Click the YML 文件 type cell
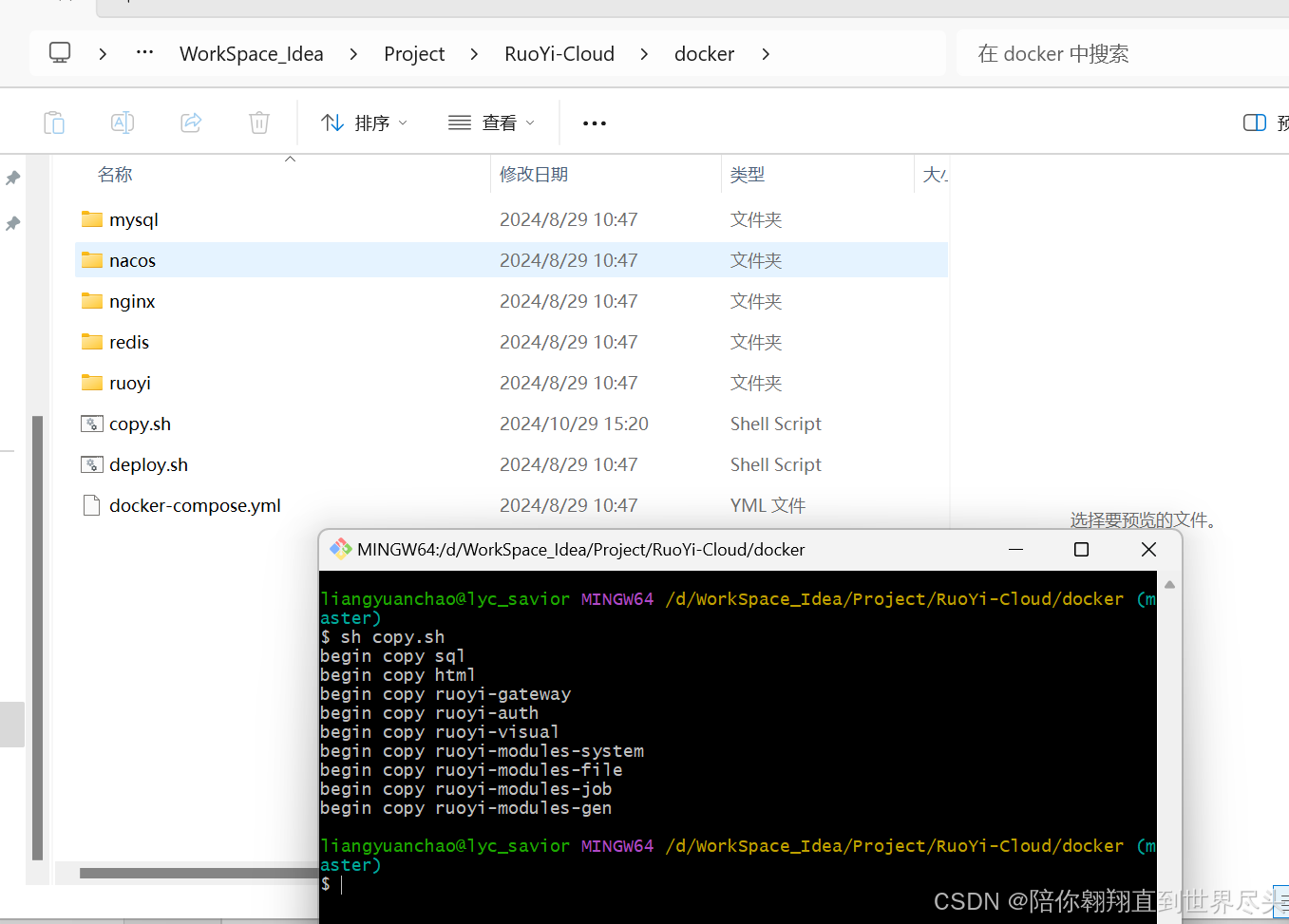Image resolution: width=1289 pixels, height=924 pixels. 768,505
